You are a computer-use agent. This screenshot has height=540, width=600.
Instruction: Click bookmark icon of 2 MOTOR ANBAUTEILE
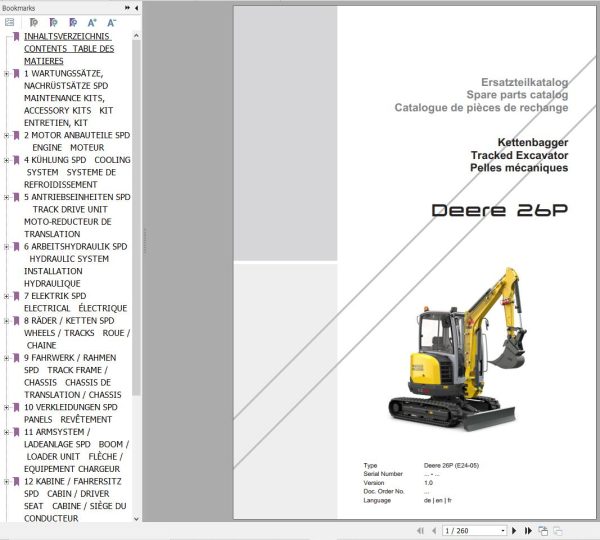16,135
